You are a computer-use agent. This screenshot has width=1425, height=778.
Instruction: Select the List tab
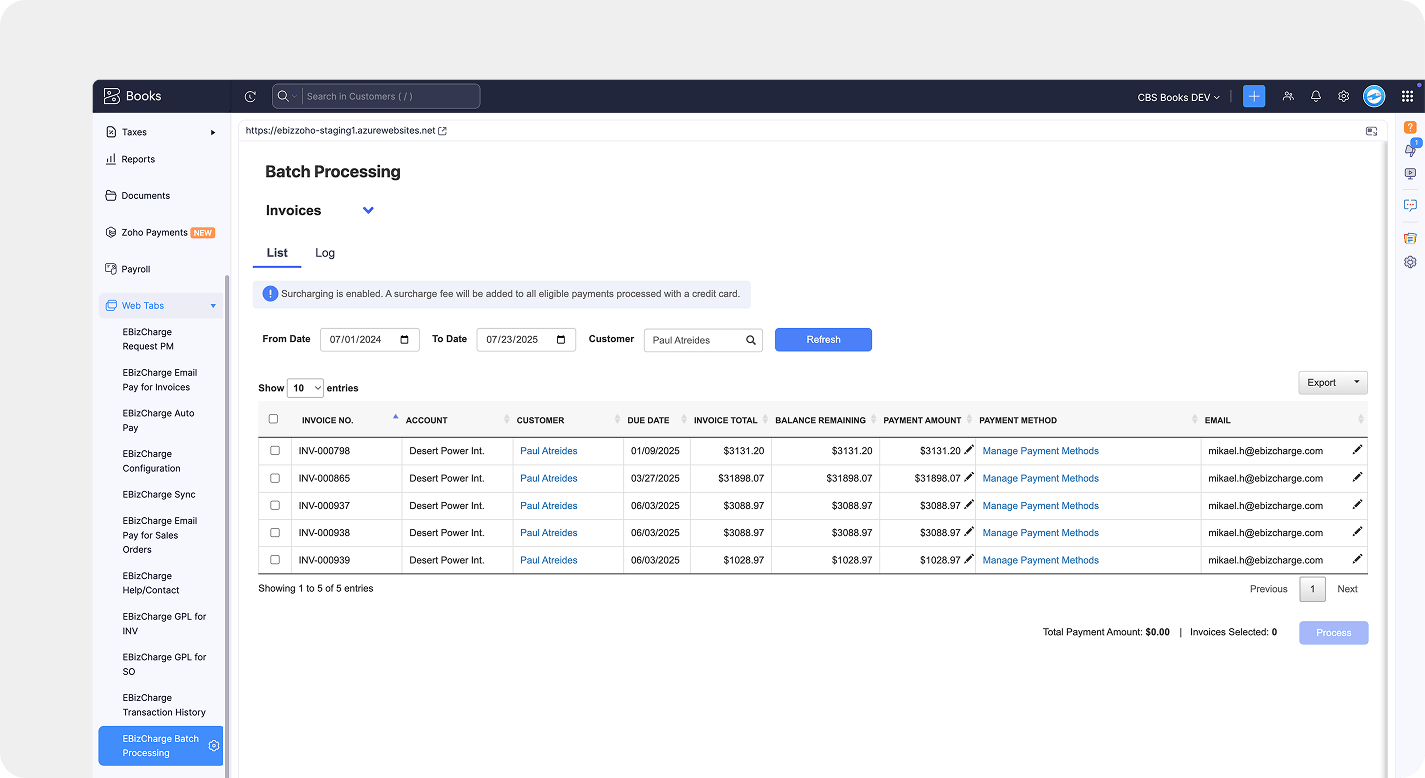pos(277,253)
